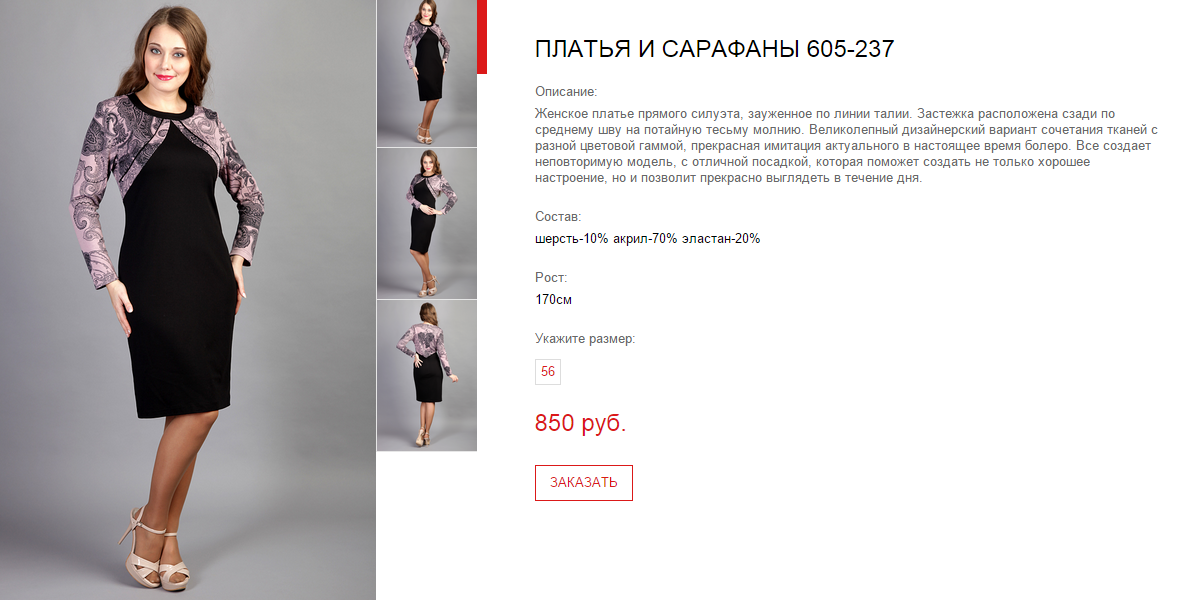Choose size 56
The image size is (1180, 600).
click(548, 371)
